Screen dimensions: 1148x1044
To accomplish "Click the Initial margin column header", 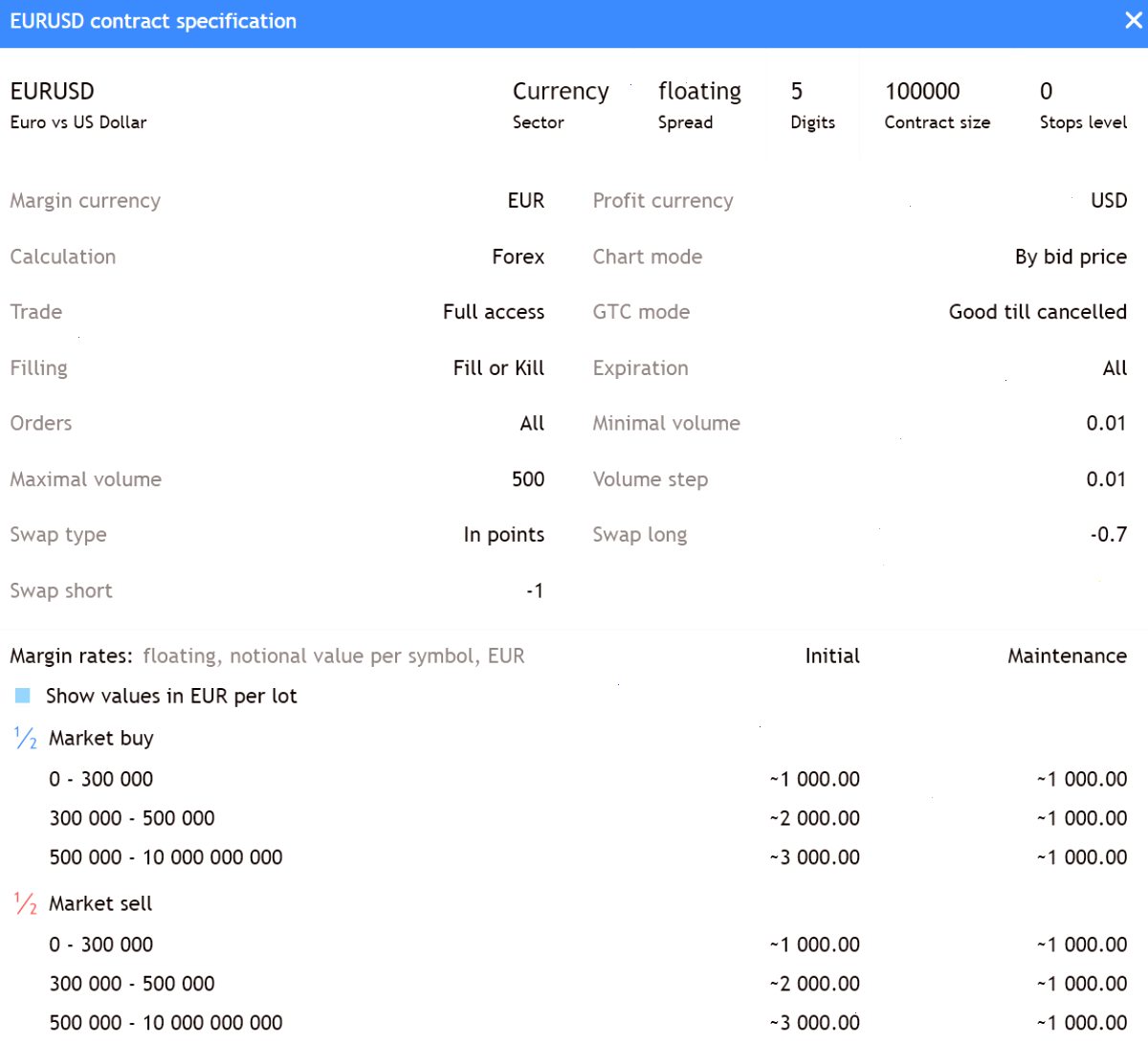I will click(832, 655).
